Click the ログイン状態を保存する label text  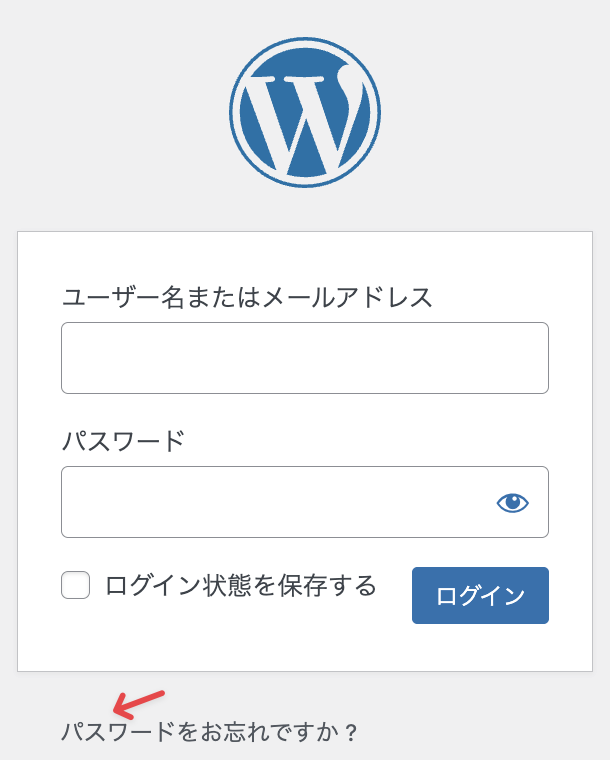coord(240,585)
